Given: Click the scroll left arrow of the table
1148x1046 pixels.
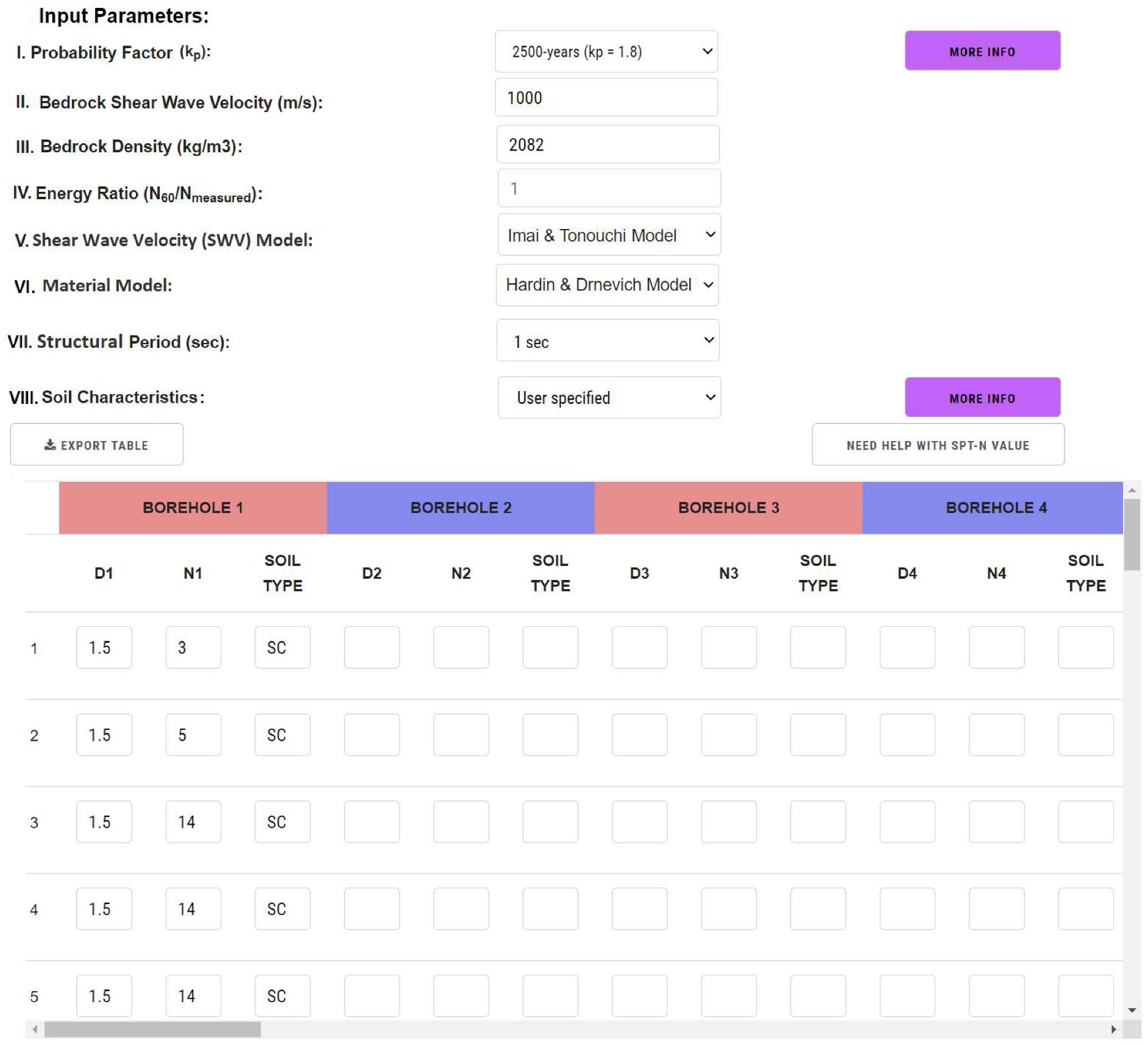Looking at the screenshot, I should (x=35, y=1029).
